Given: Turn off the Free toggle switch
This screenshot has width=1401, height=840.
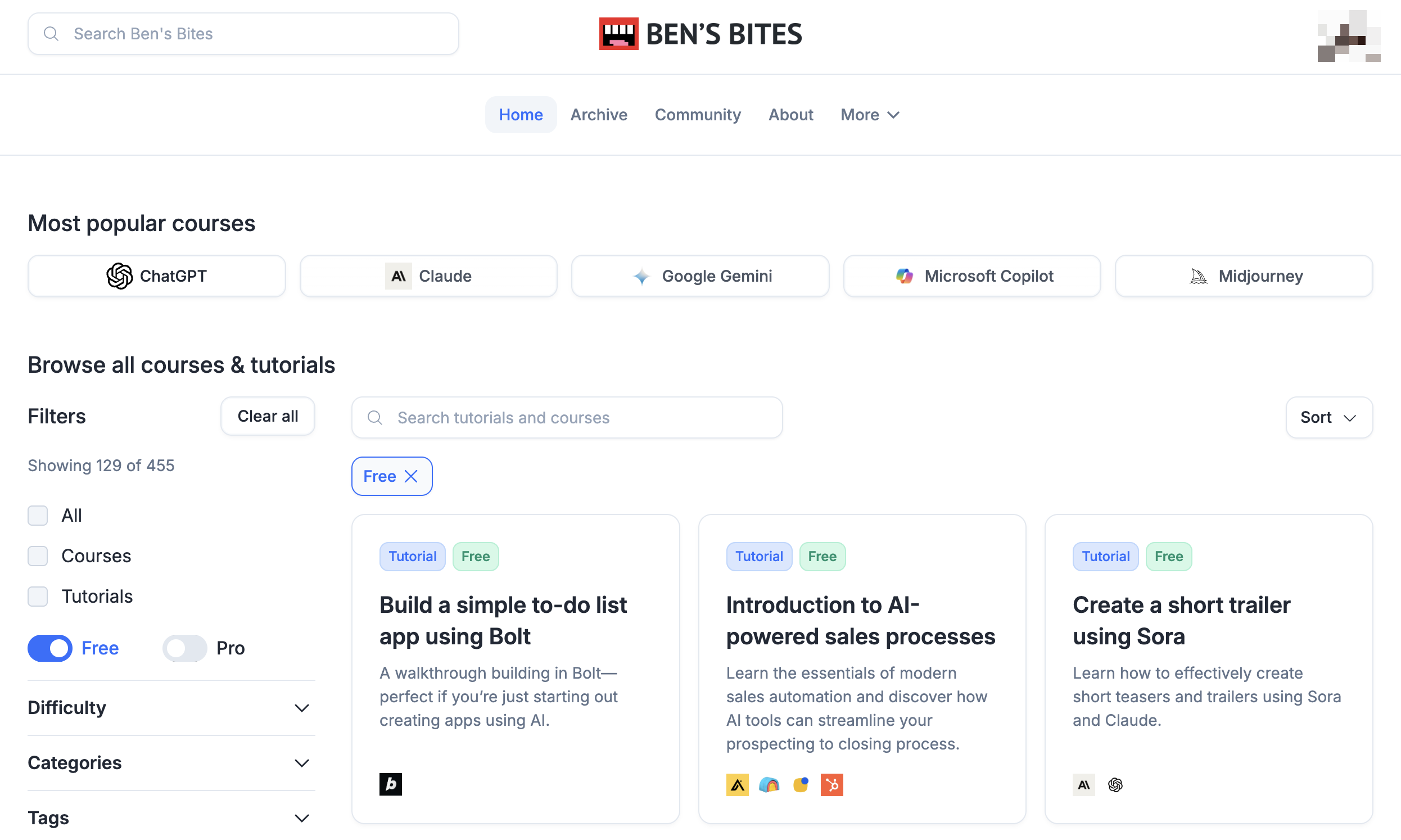Looking at the screenshot, I should [x=50, y=648].
